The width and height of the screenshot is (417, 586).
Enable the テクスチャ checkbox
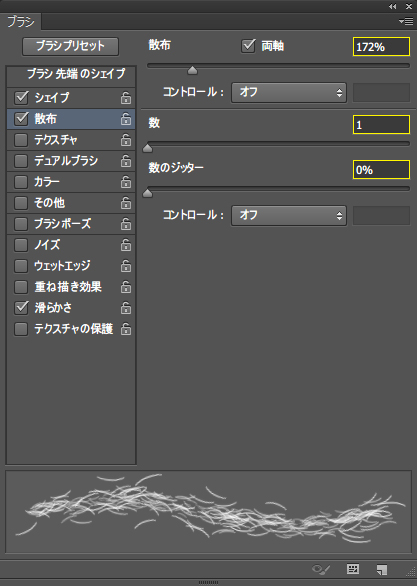(21, 140)
